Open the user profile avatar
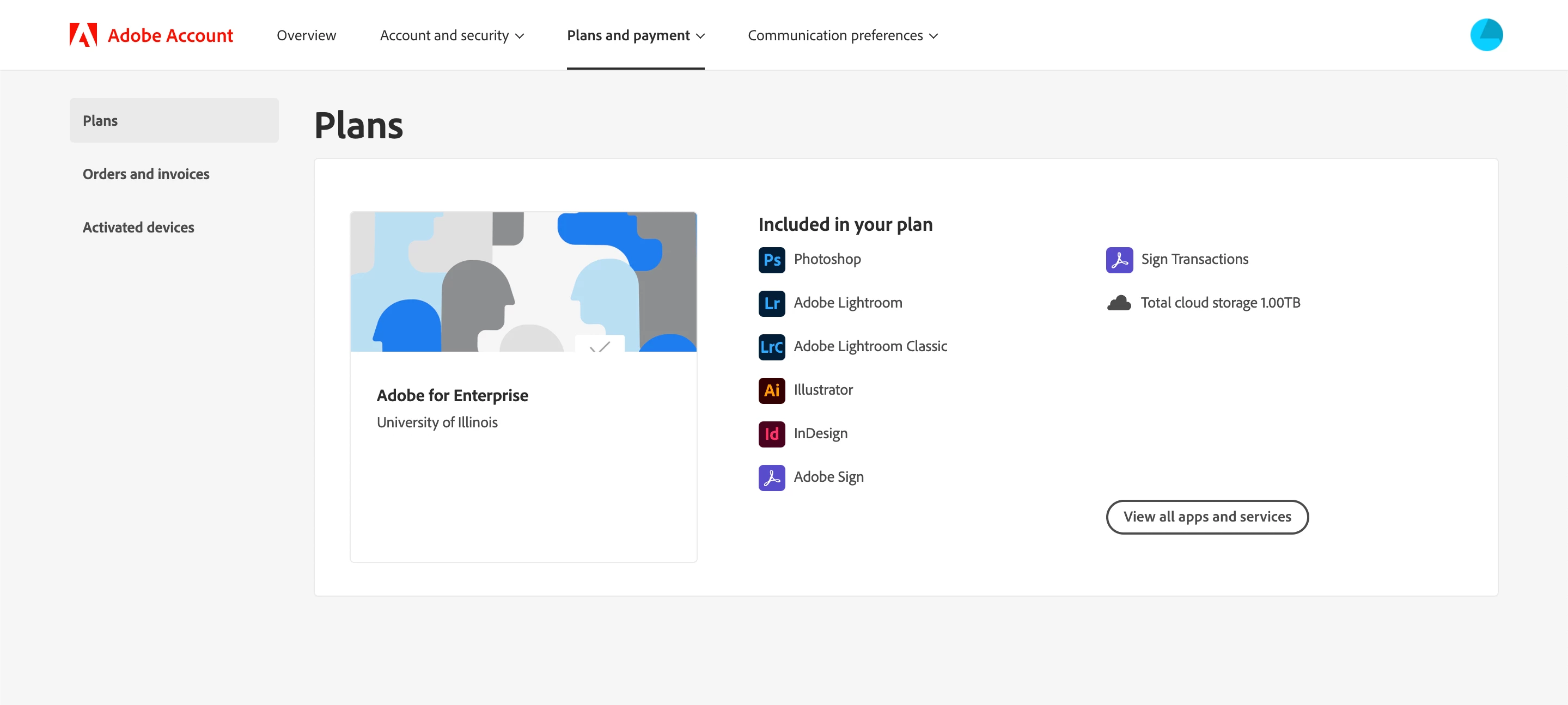1568x705 pixels. click(1486, 35)
